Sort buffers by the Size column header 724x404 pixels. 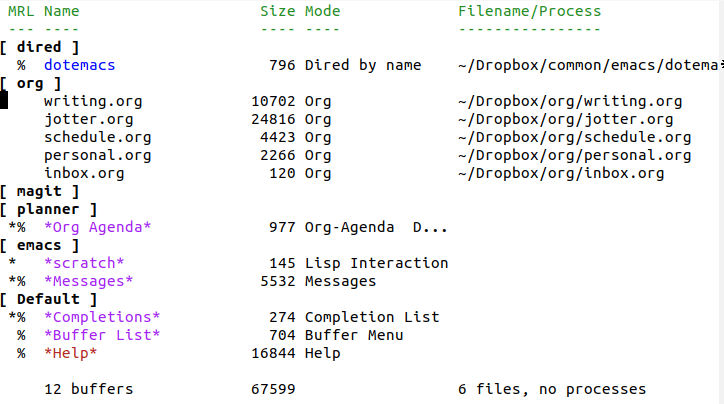(x=277, y=11)
